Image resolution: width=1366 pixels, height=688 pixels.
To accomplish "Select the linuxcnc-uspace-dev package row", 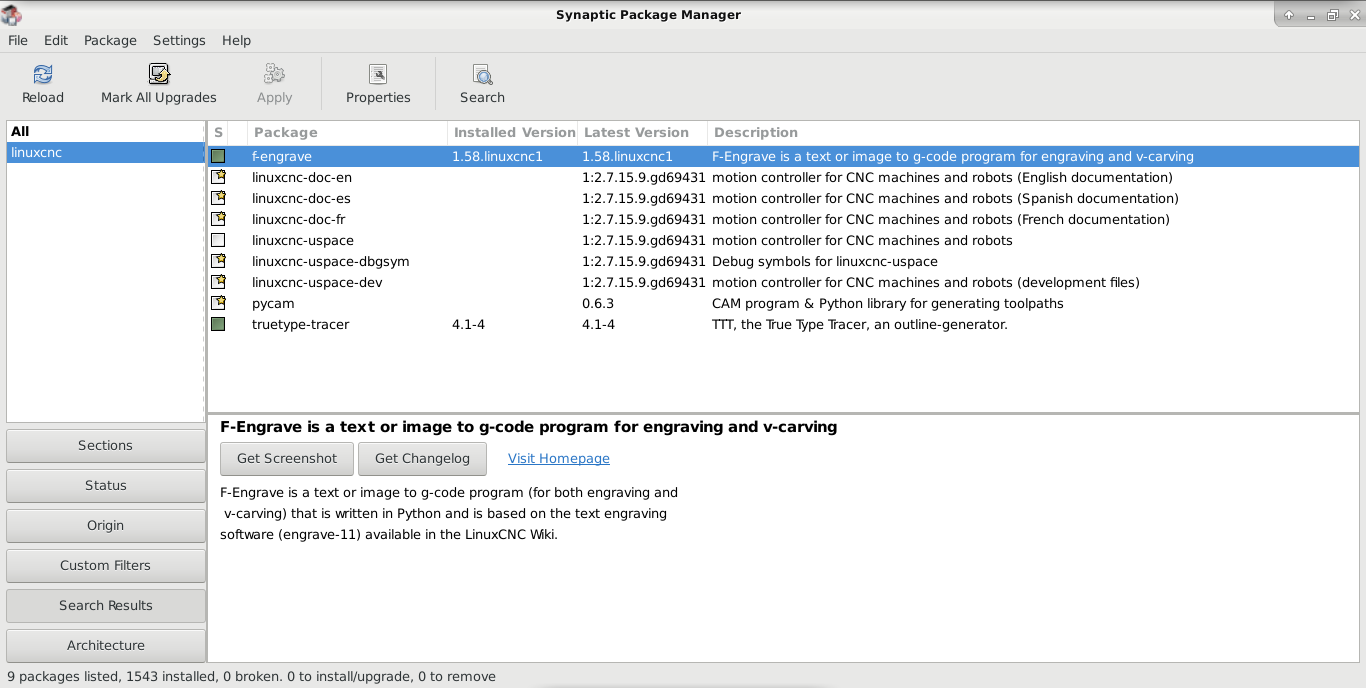I will pos(783,283).
